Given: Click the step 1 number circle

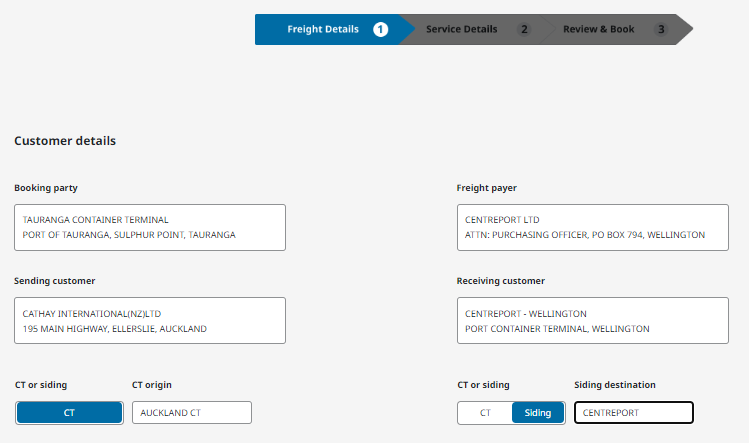Looking at the screenshot, I should coord(381,29).
